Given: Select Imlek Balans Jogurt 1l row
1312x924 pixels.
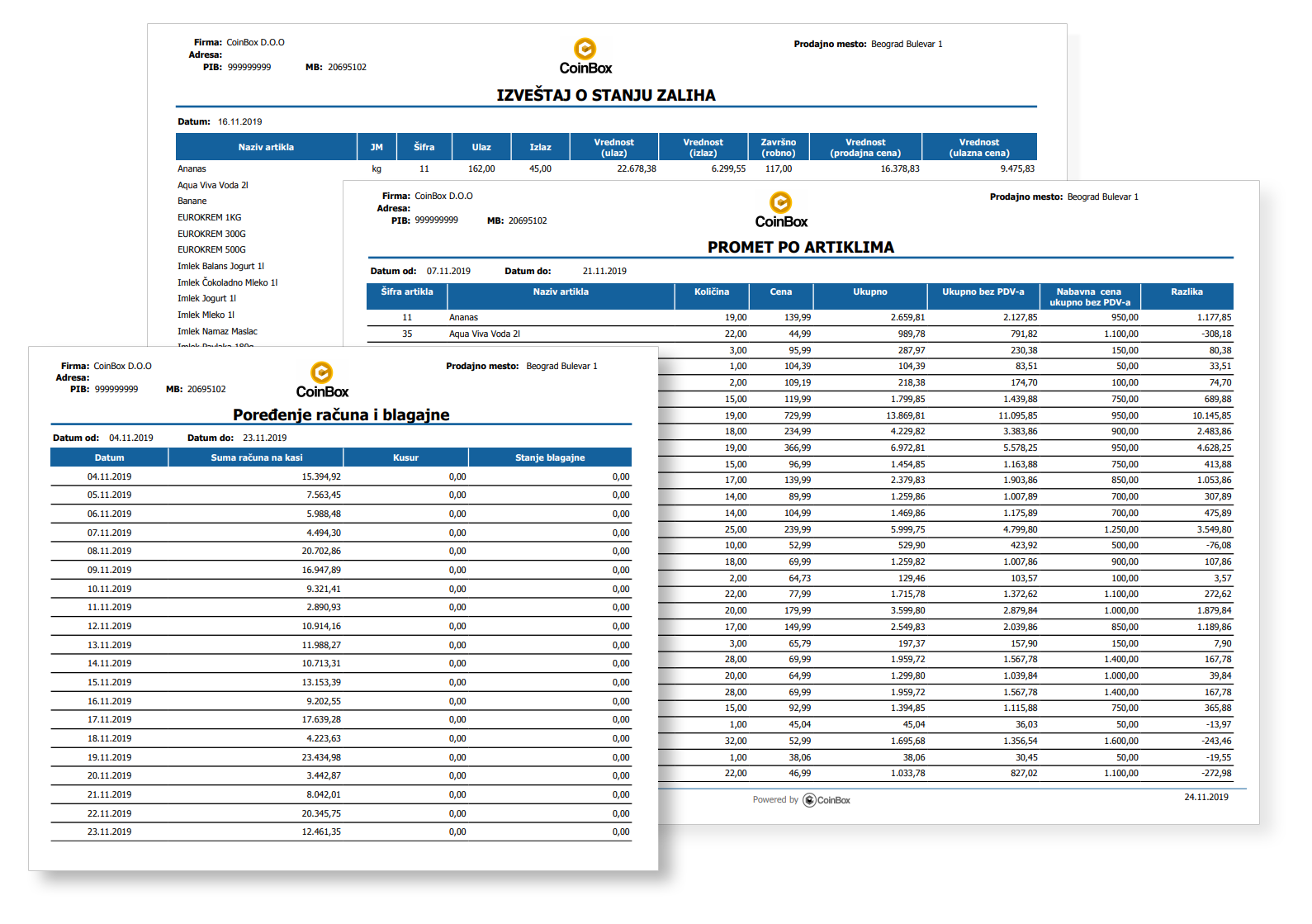Looking at the screenshot, I should [x=220, y=266].
